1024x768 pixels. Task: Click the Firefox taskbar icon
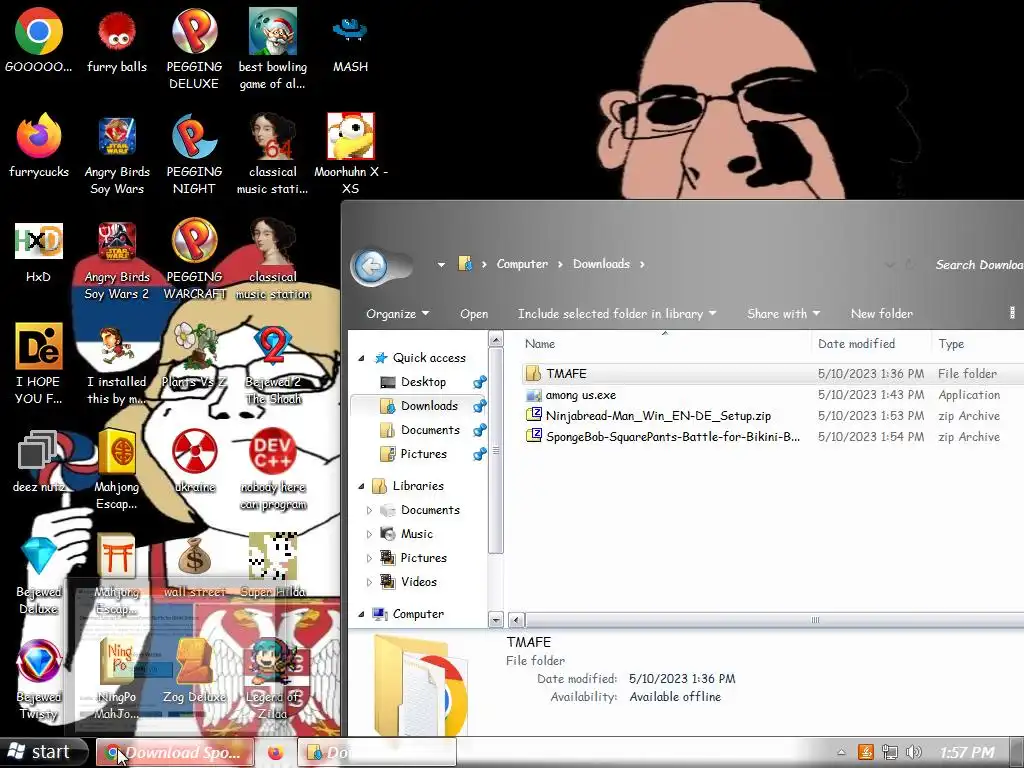(276, 752)
